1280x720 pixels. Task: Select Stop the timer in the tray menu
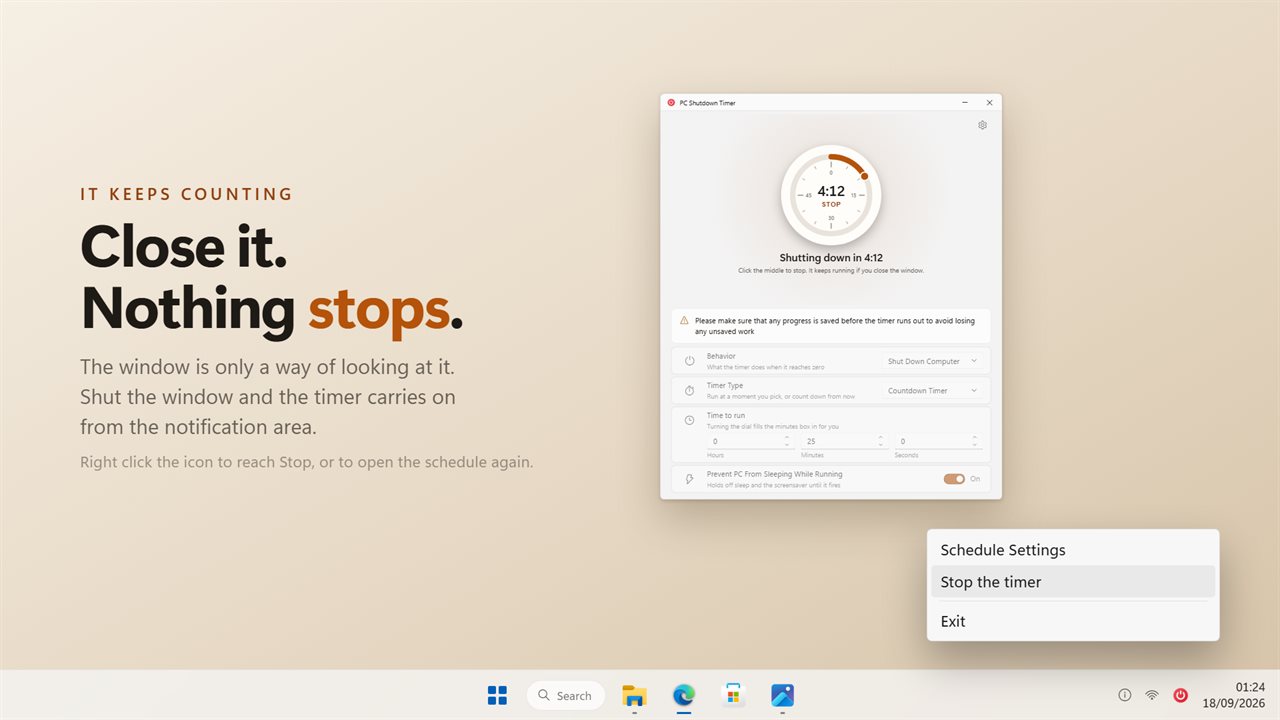(x=1073, y=582)
